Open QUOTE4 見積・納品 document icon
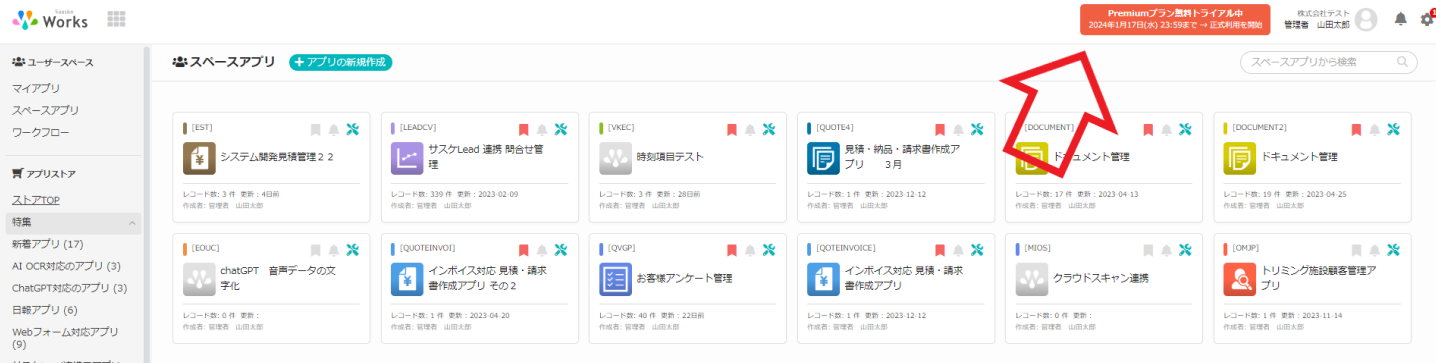 [x=823, y=158]
